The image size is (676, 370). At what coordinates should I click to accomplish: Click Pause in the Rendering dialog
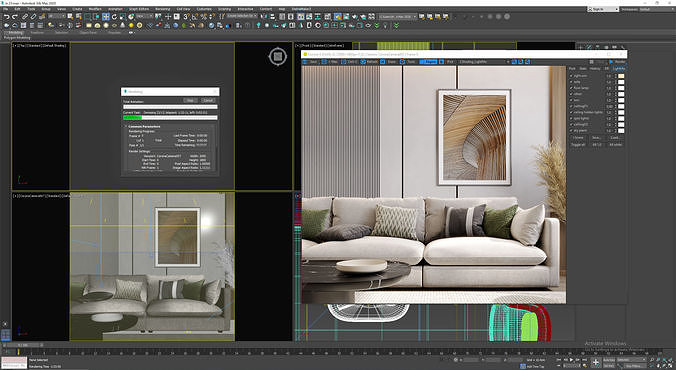(x=191, y=100)
